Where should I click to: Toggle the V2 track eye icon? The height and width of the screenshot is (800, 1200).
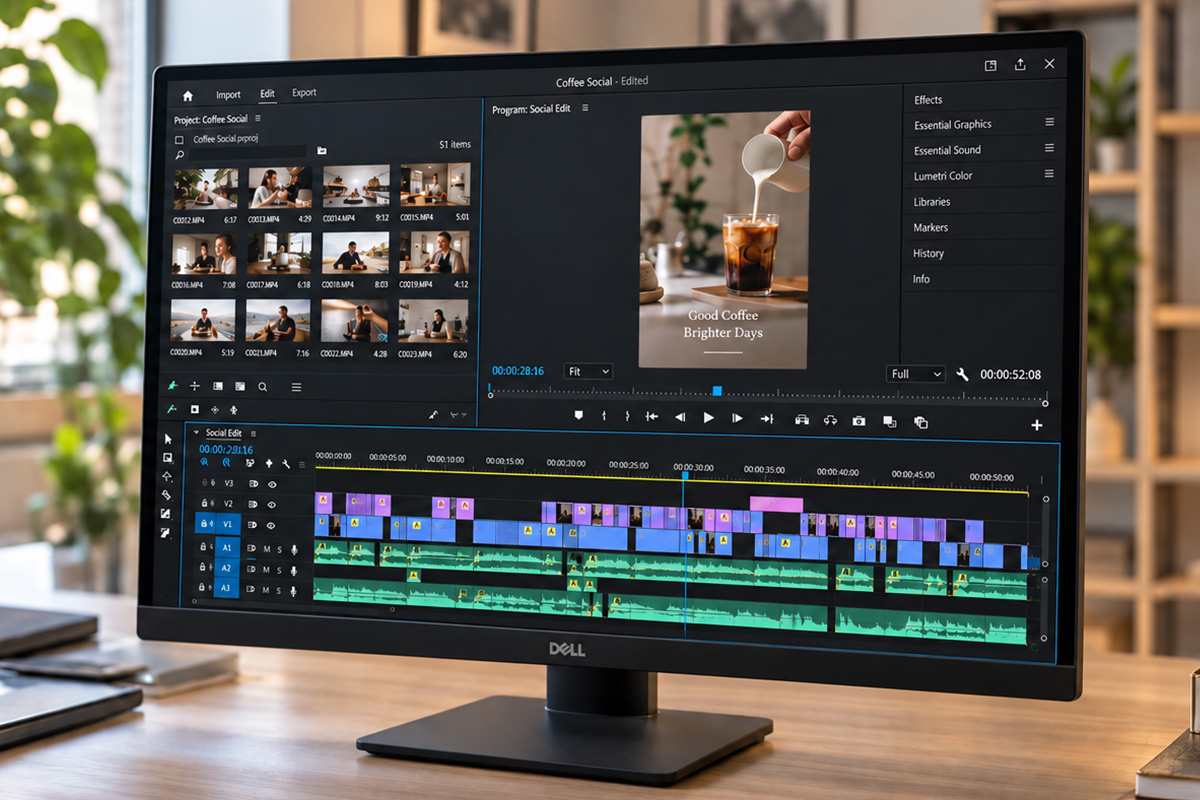(271, 504)
